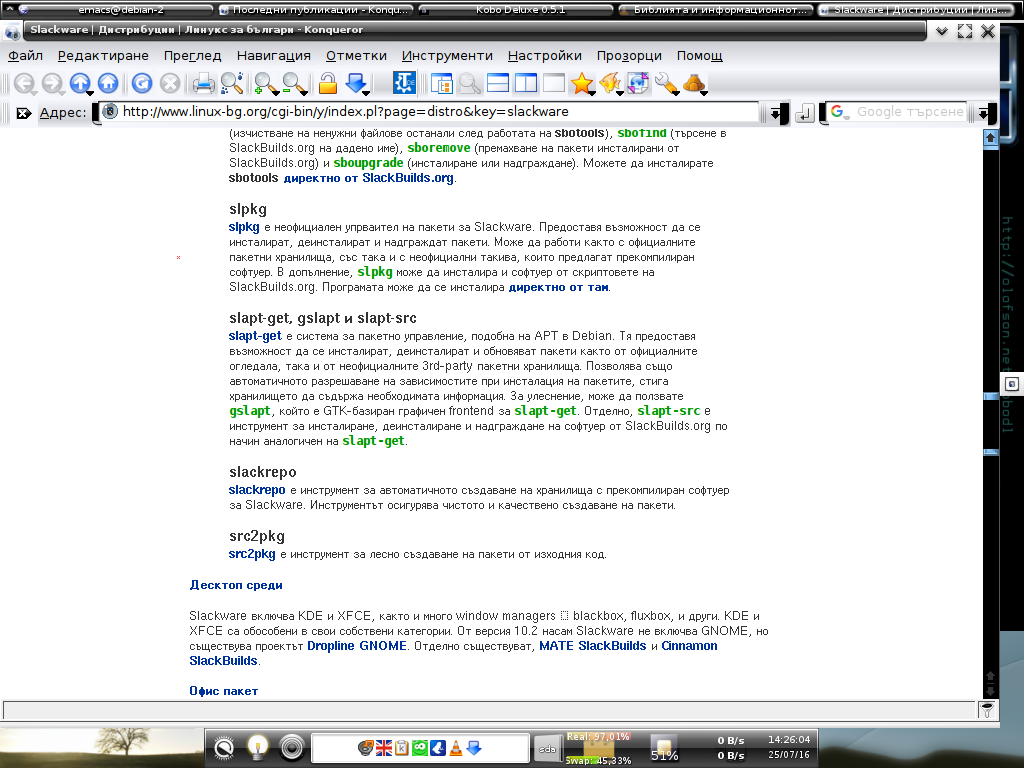Click the gold star bookmark icon

pos(582,84)
